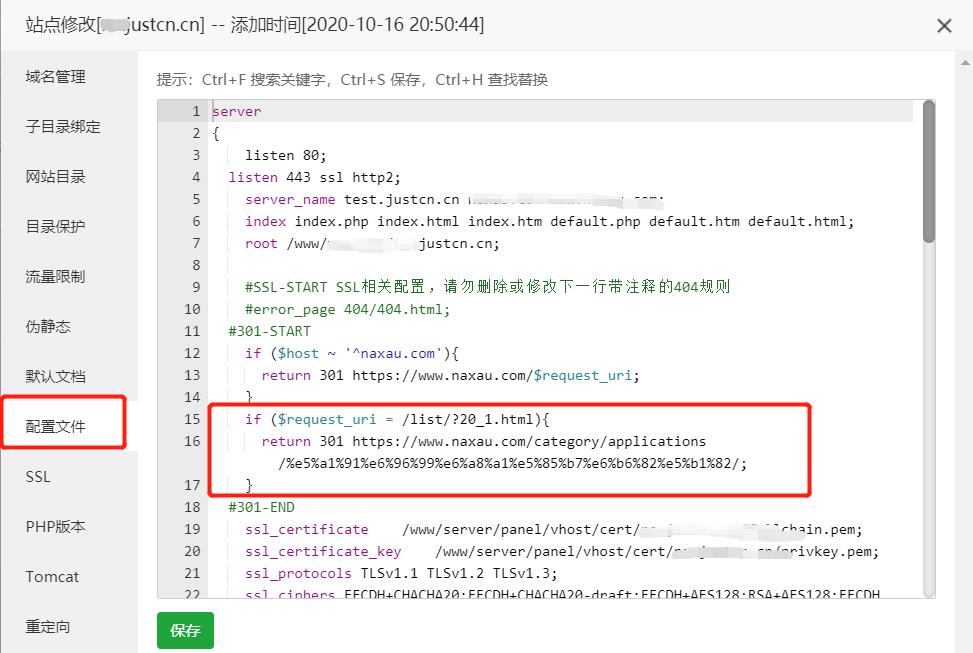The height and width of the screenshot is (653, 973).
Task: Open Tomcat settings tab
Action: 52,577
